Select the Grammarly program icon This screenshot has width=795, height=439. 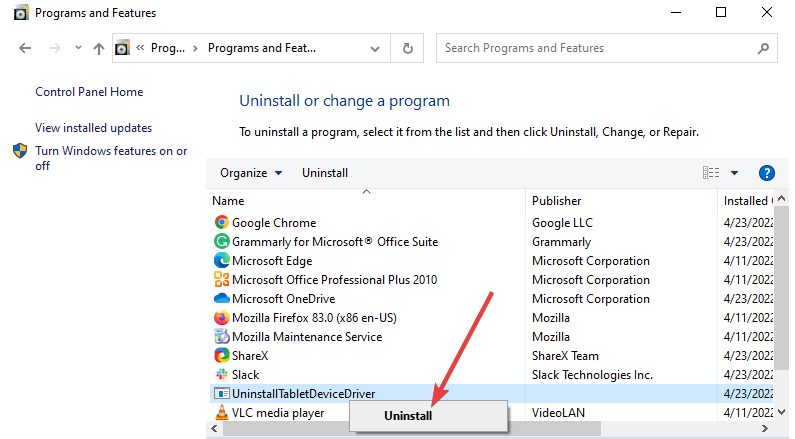221,242
